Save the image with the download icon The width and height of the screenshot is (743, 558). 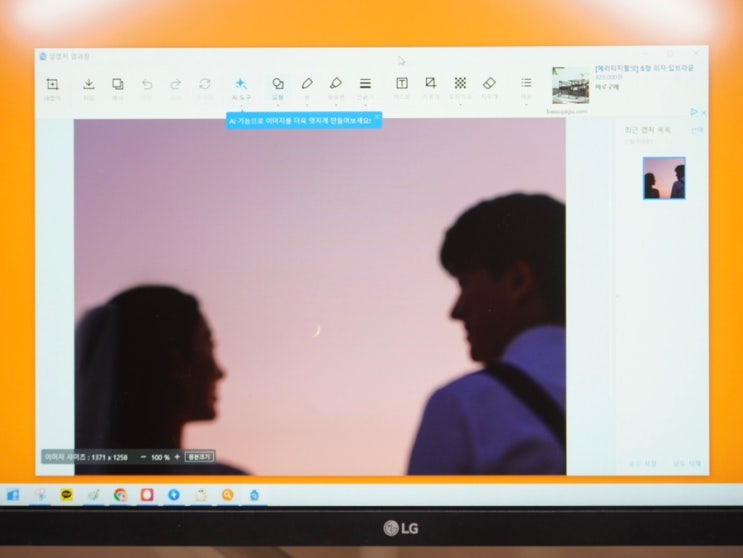pyautogui.click(x=89, y=84)
